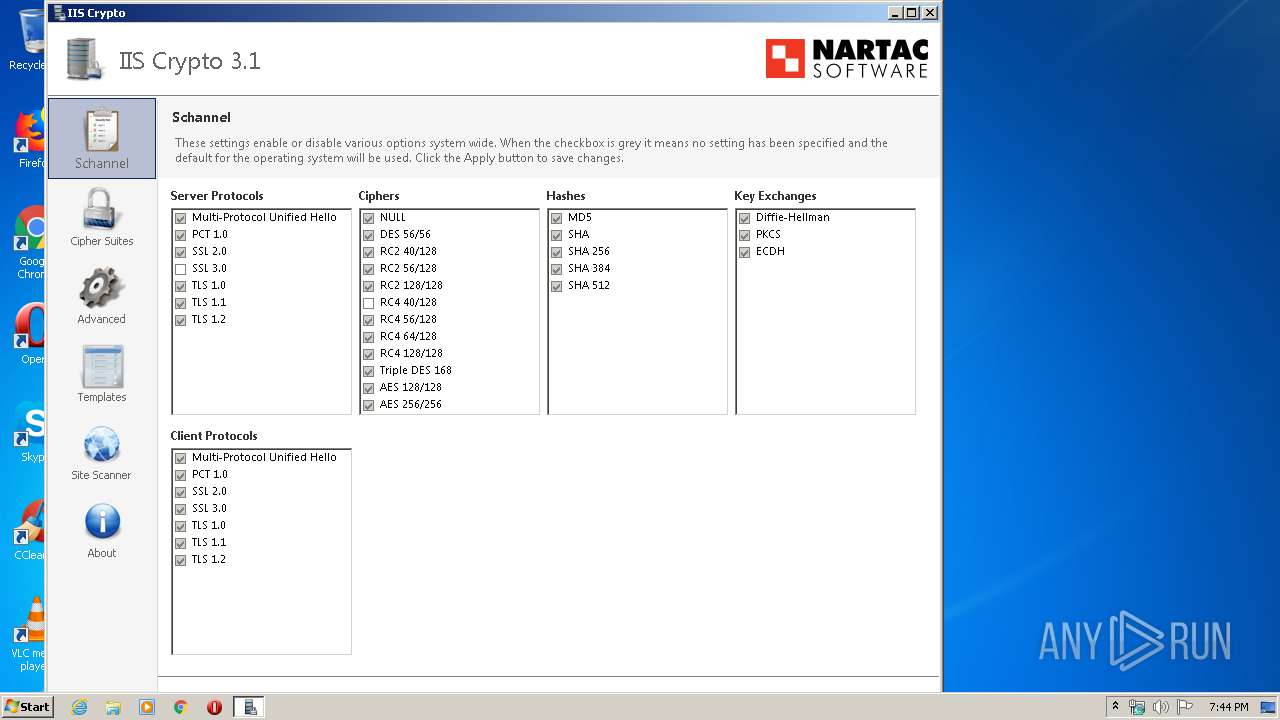The image size is (1280, 720).
Task: Toggle the RC2 40/128 cipher checkbox
Action: pos(369,252)
